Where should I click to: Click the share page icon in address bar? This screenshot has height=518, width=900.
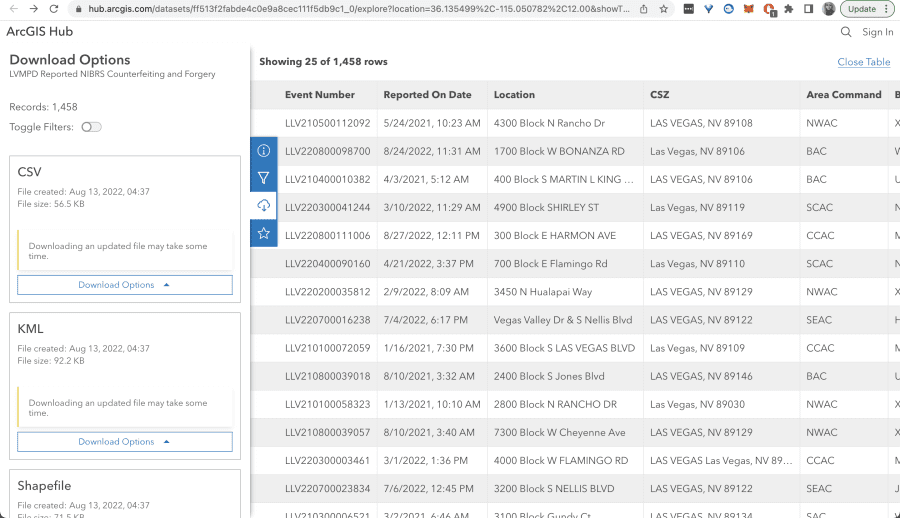tap(643, 9)
